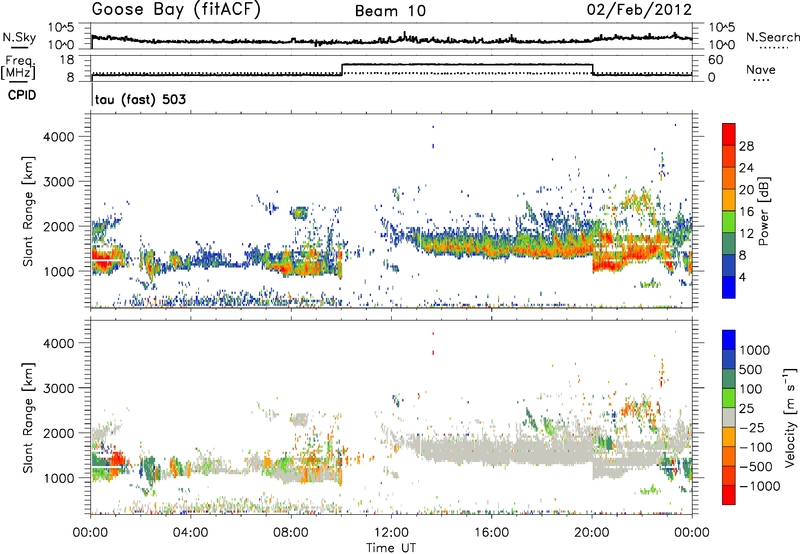Select the 'Freq. [MHz]' label
Viewport: 800px width, 554px height.
tap(19, 67)
